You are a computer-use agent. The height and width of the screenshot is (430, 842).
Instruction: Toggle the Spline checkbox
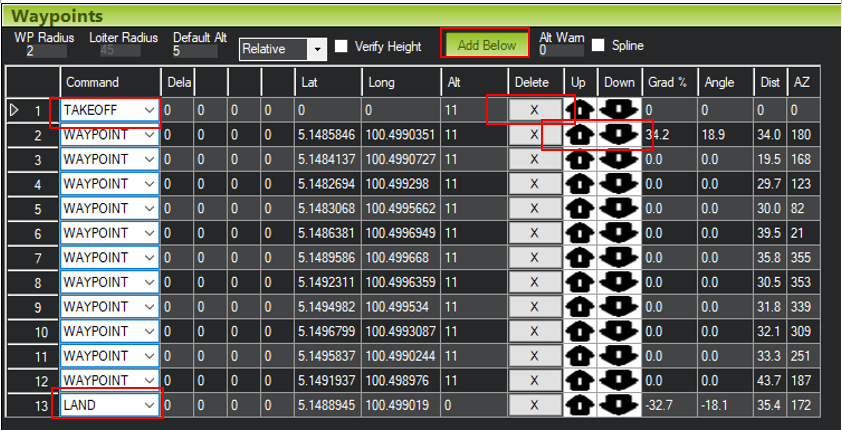pyautogui.click(x=598, y=46)
